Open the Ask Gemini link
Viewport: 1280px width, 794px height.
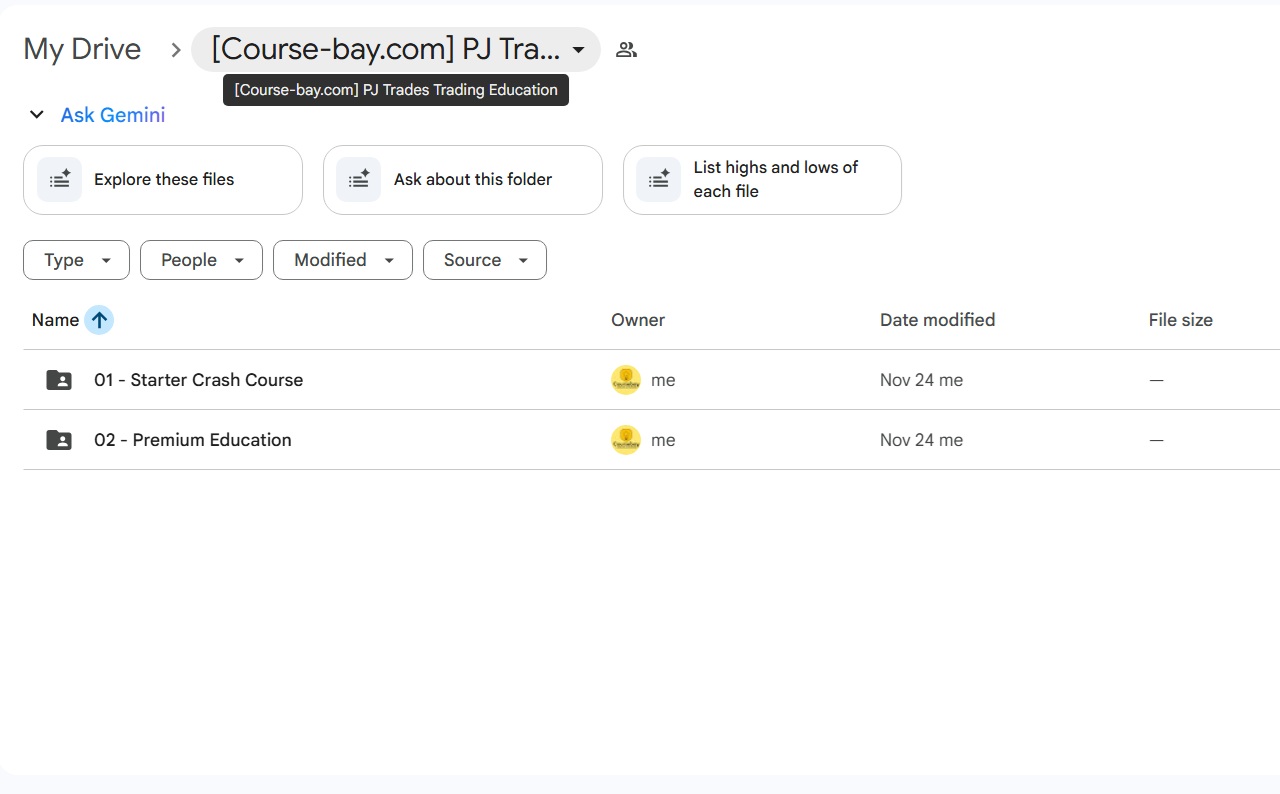tap(113, 115)
